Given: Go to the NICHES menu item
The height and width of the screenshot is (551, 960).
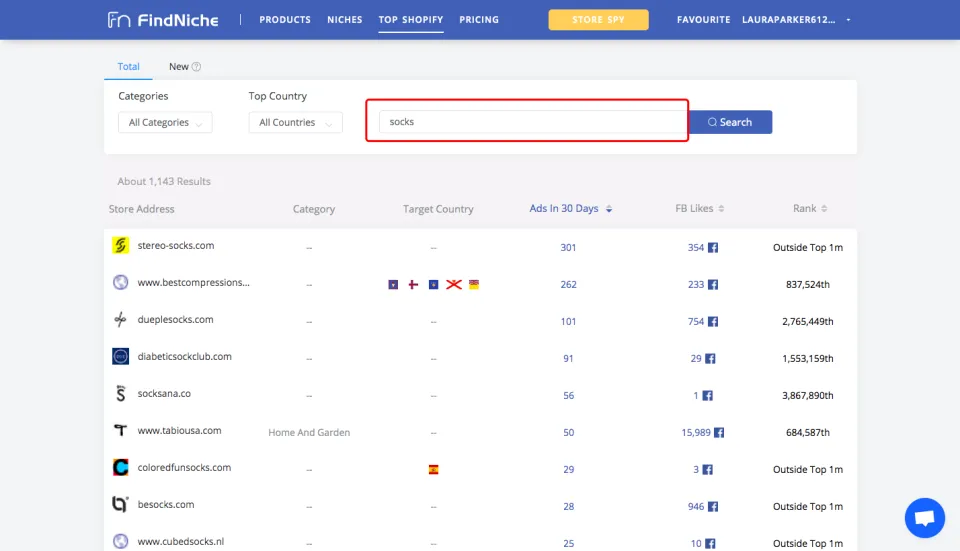Looking at the screenshot, I should coord(344,20).
